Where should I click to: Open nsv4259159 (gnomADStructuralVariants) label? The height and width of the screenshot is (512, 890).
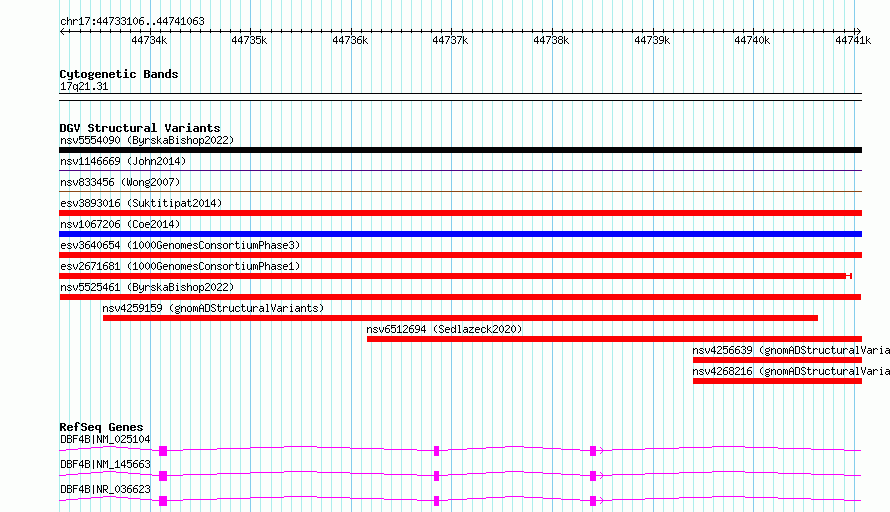click(x=213, y=308)
